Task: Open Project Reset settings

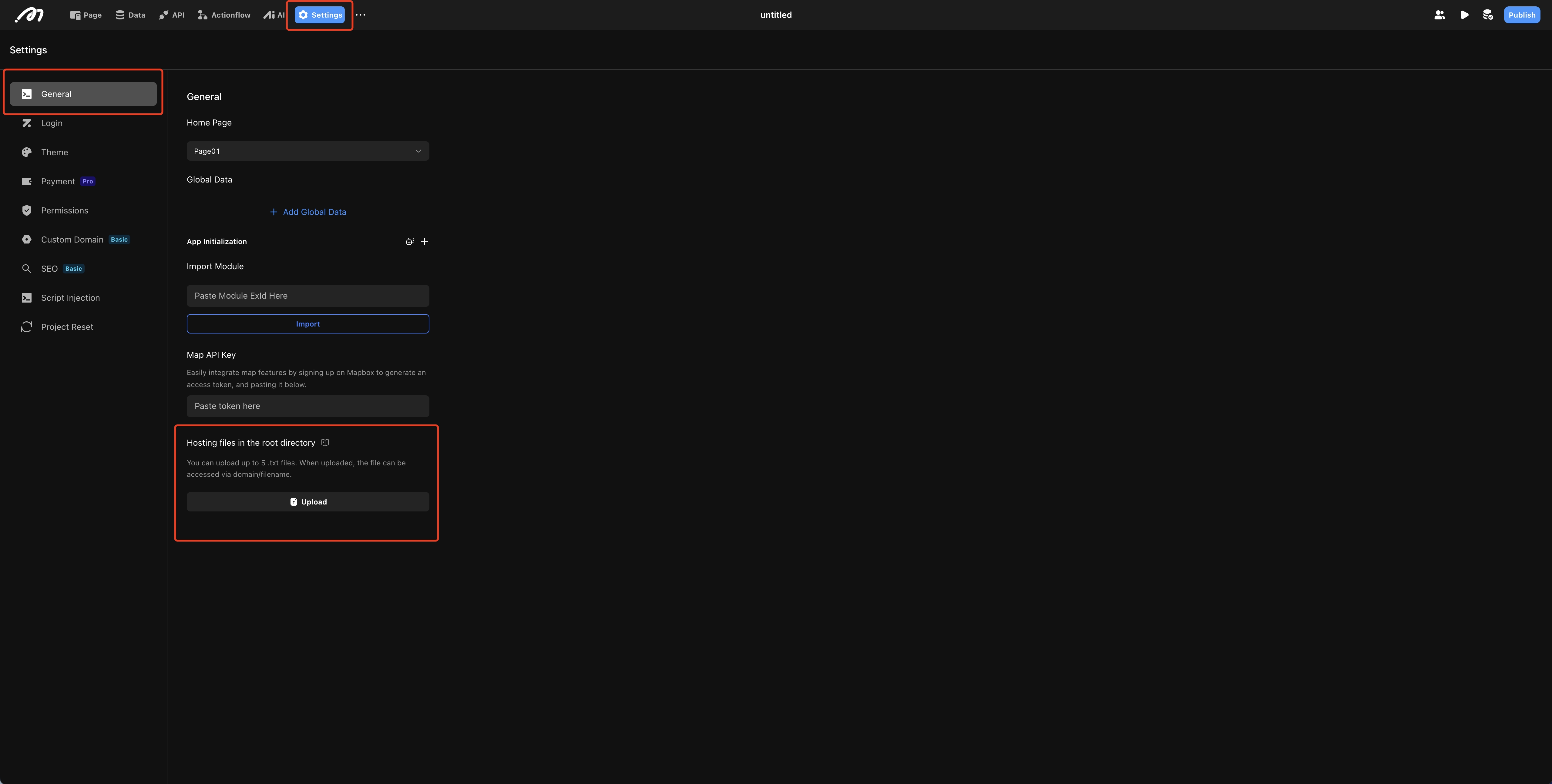Action: pyautogui.click(x=83, y=327)
